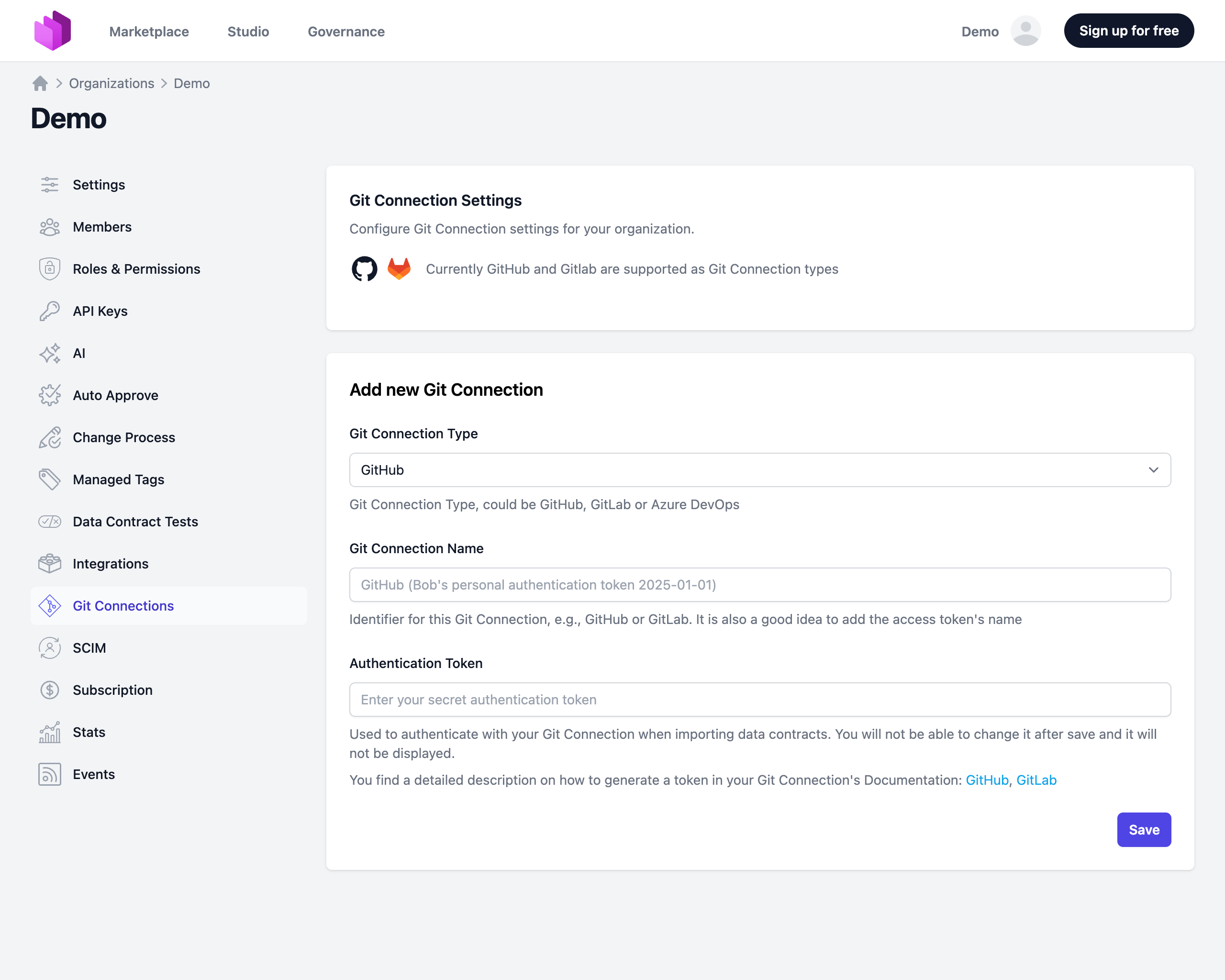Viewport: 1225px width, 980px height.
Task: Click the Events feed icon
Action: 49,774
